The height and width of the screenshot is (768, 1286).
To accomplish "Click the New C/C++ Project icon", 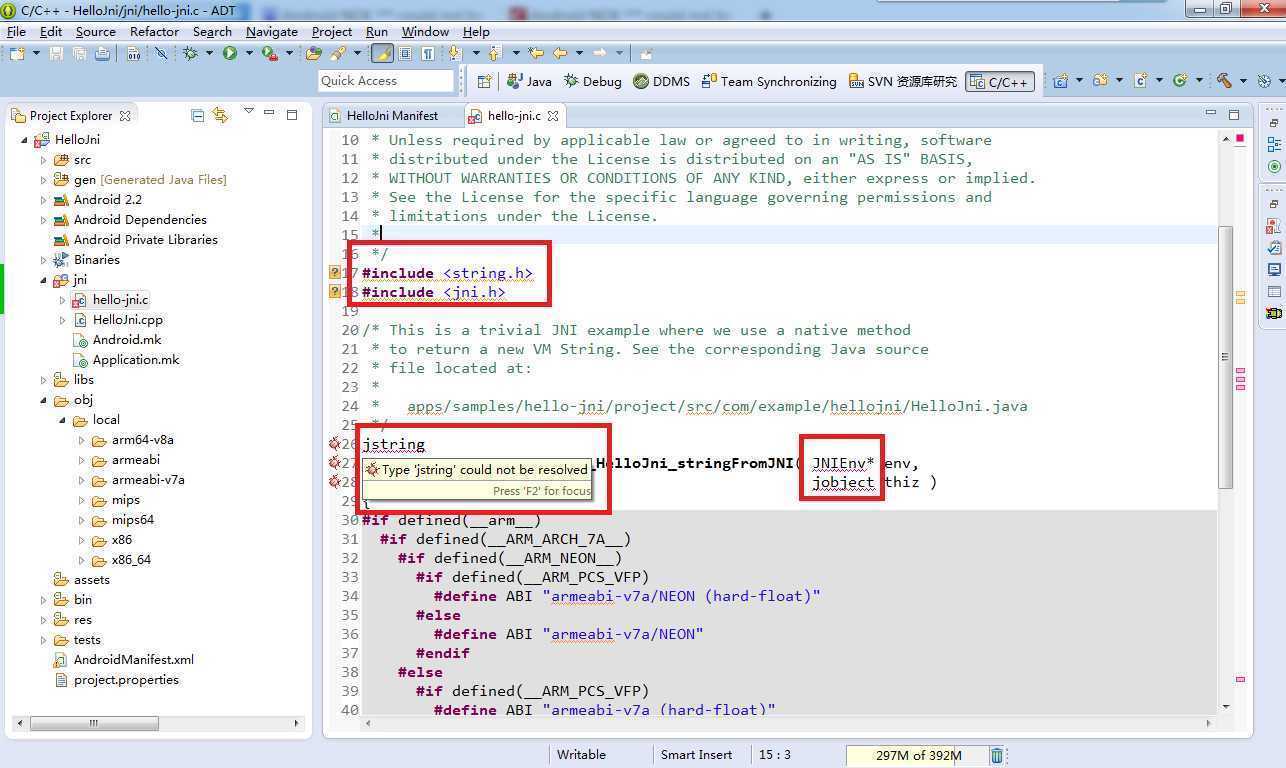I will 1060,81.
